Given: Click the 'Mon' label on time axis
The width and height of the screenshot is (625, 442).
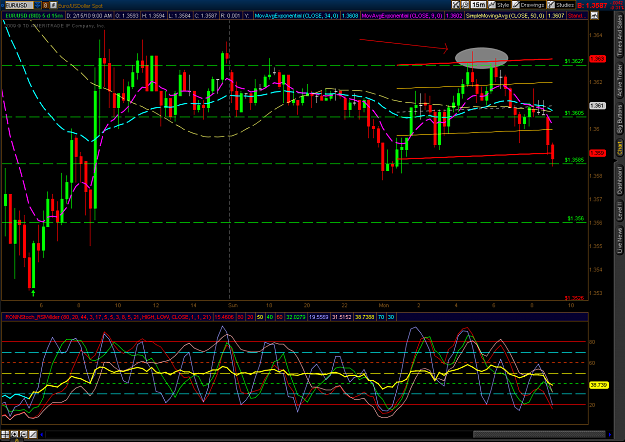Looking at the screenshot, I should (x=383, y=305).
